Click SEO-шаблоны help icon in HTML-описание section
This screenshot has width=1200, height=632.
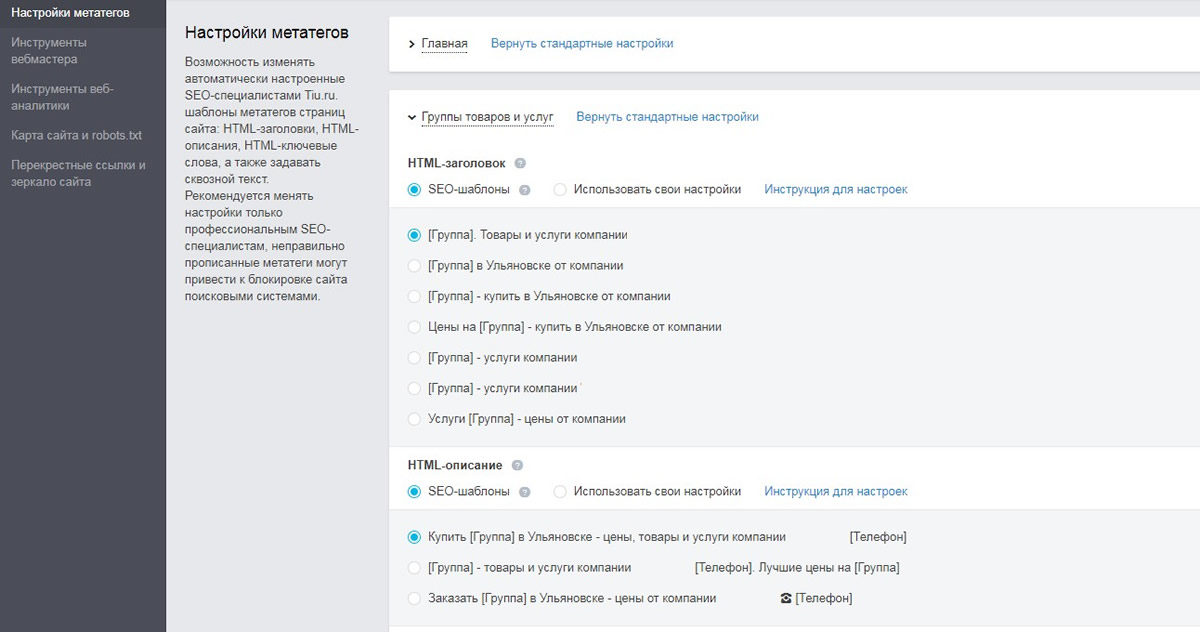(x=525, y=491)
